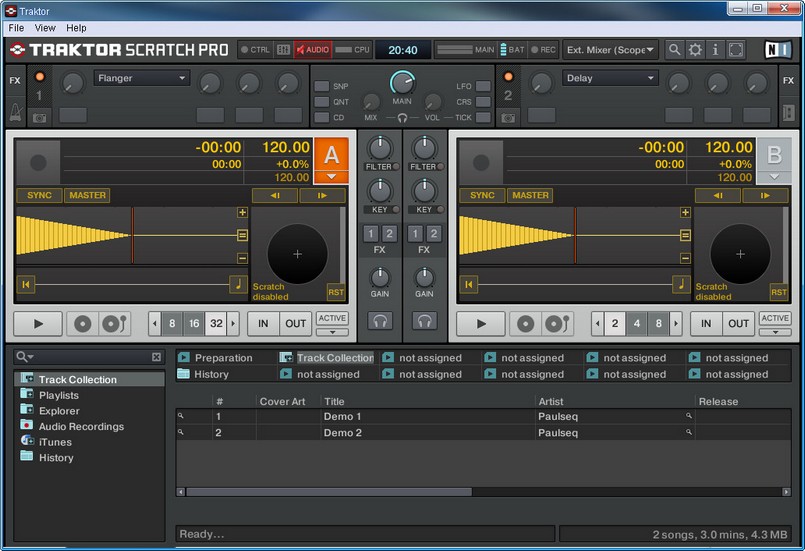The width and height of the screenshot is (805, 551).
Task: Open the Delay effect dropdown
Action: pos(609,78)
